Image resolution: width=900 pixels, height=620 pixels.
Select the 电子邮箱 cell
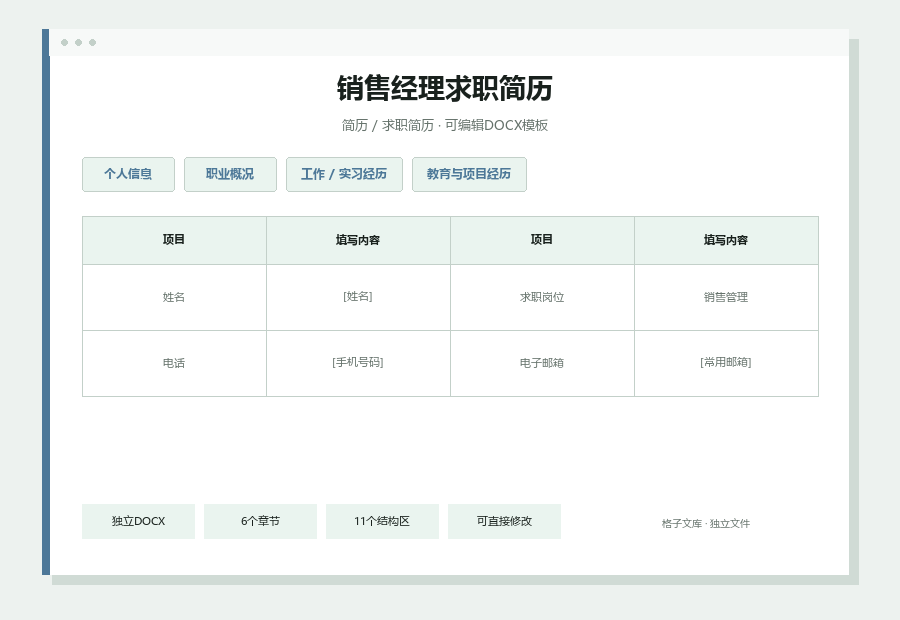pyautogui.click(x=542, y=363)
